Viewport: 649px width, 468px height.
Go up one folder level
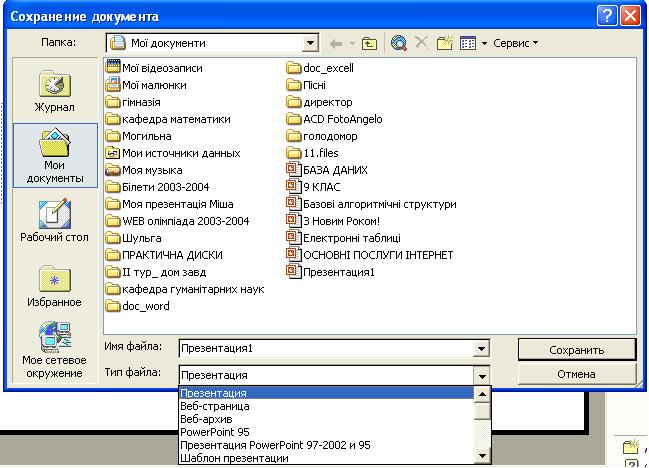pos(369,43)
